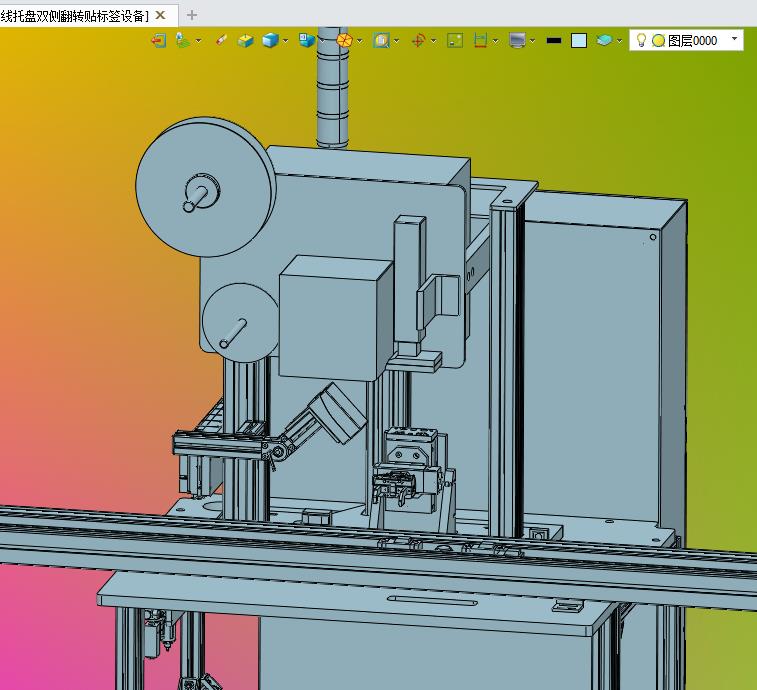Expand the zoom options dropdown arrow
Screen dimensions: 757x690
pyautogui.click(x=396, y=41)
